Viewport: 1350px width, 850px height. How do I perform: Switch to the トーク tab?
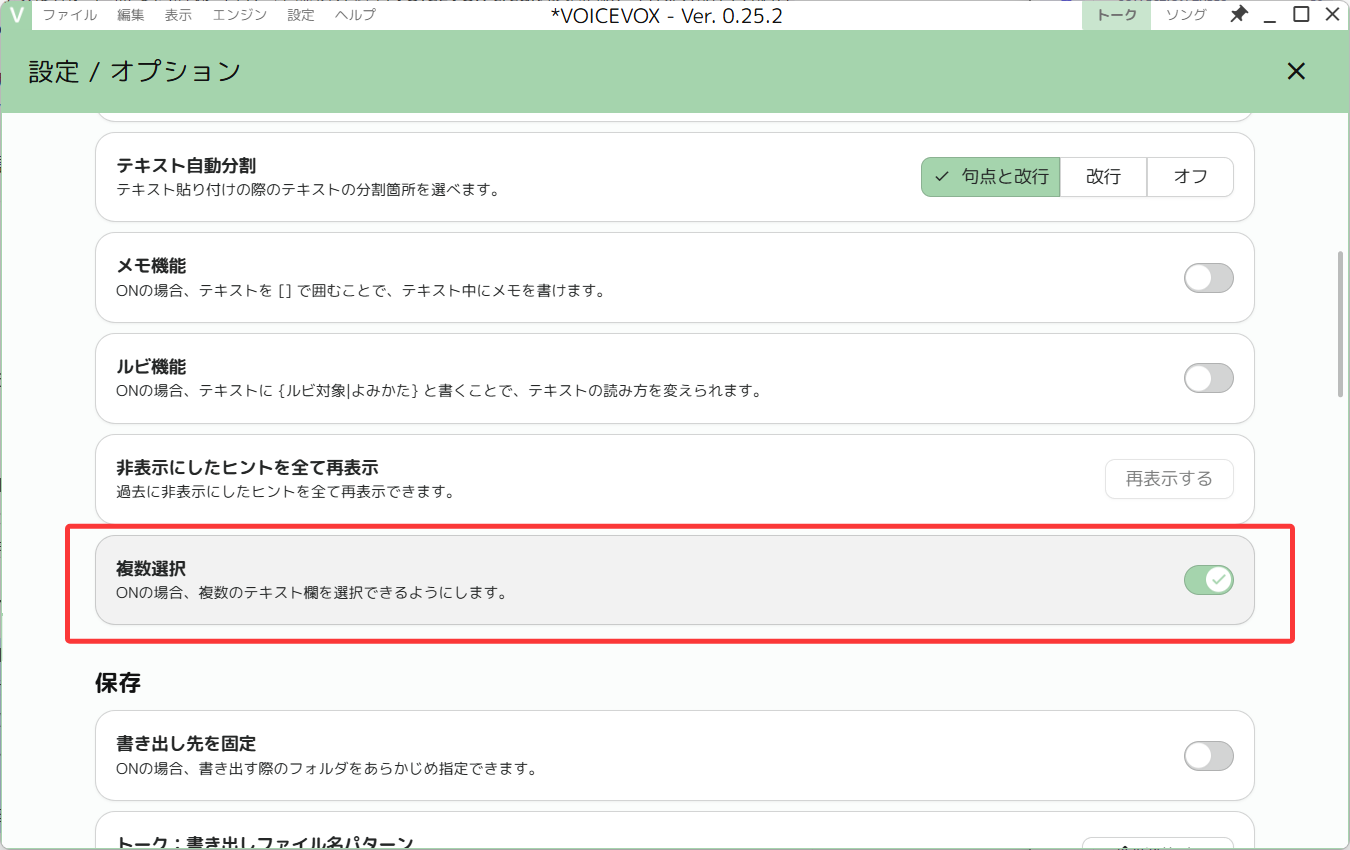point(1116,15)
